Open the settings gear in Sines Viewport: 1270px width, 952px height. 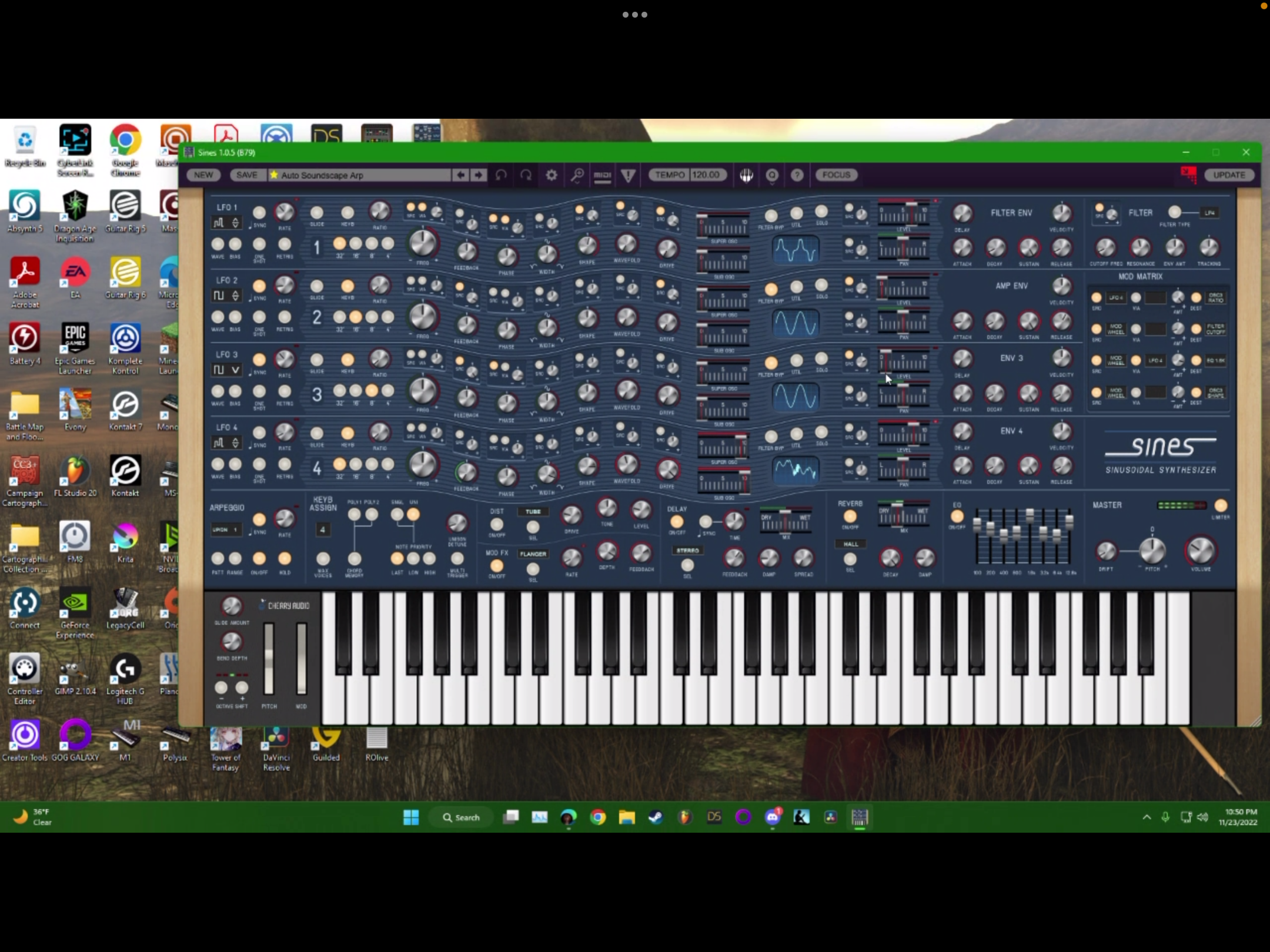pyautogui.click(x=552, y=175)
